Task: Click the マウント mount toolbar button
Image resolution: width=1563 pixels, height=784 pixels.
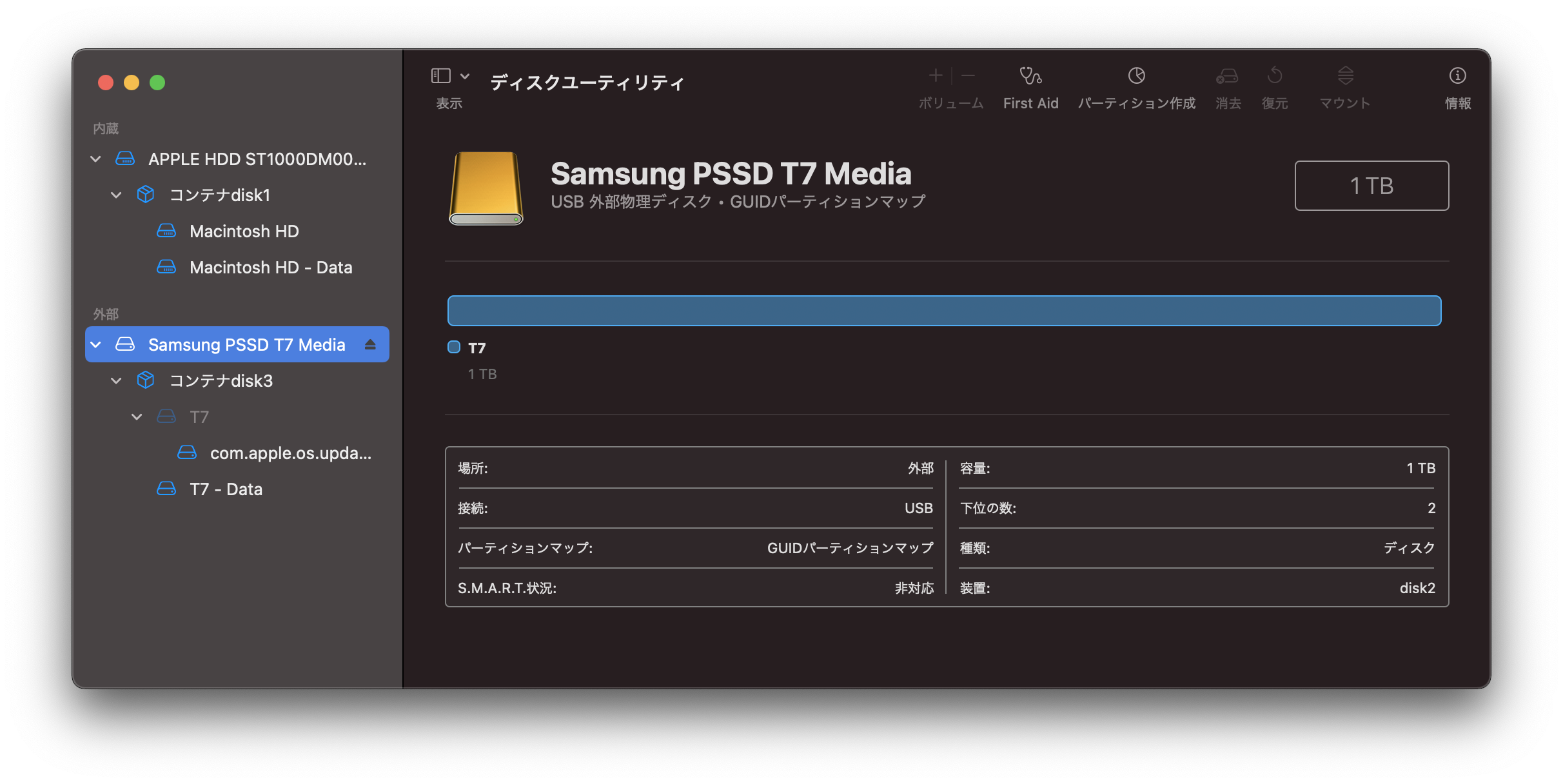Action: point(1345,76)
